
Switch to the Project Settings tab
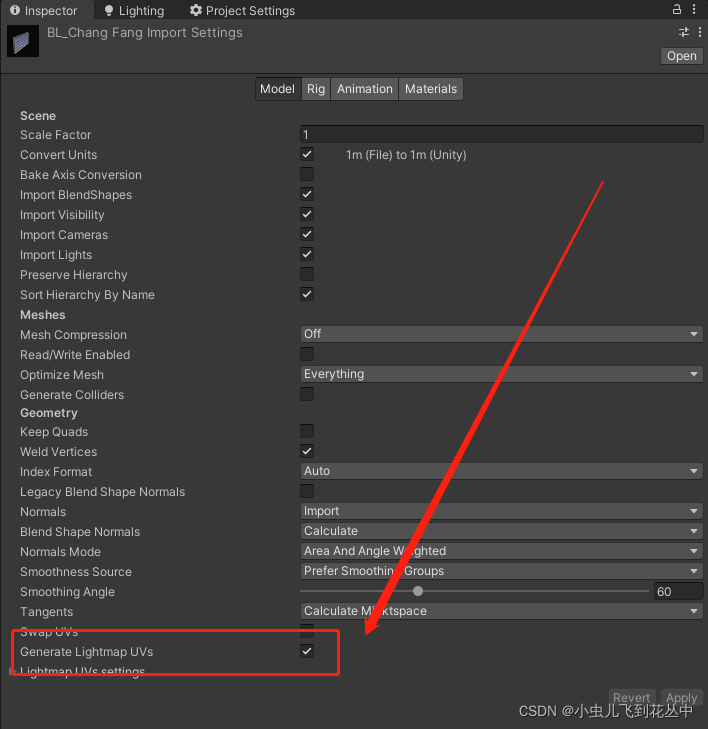tap(243, 10)
